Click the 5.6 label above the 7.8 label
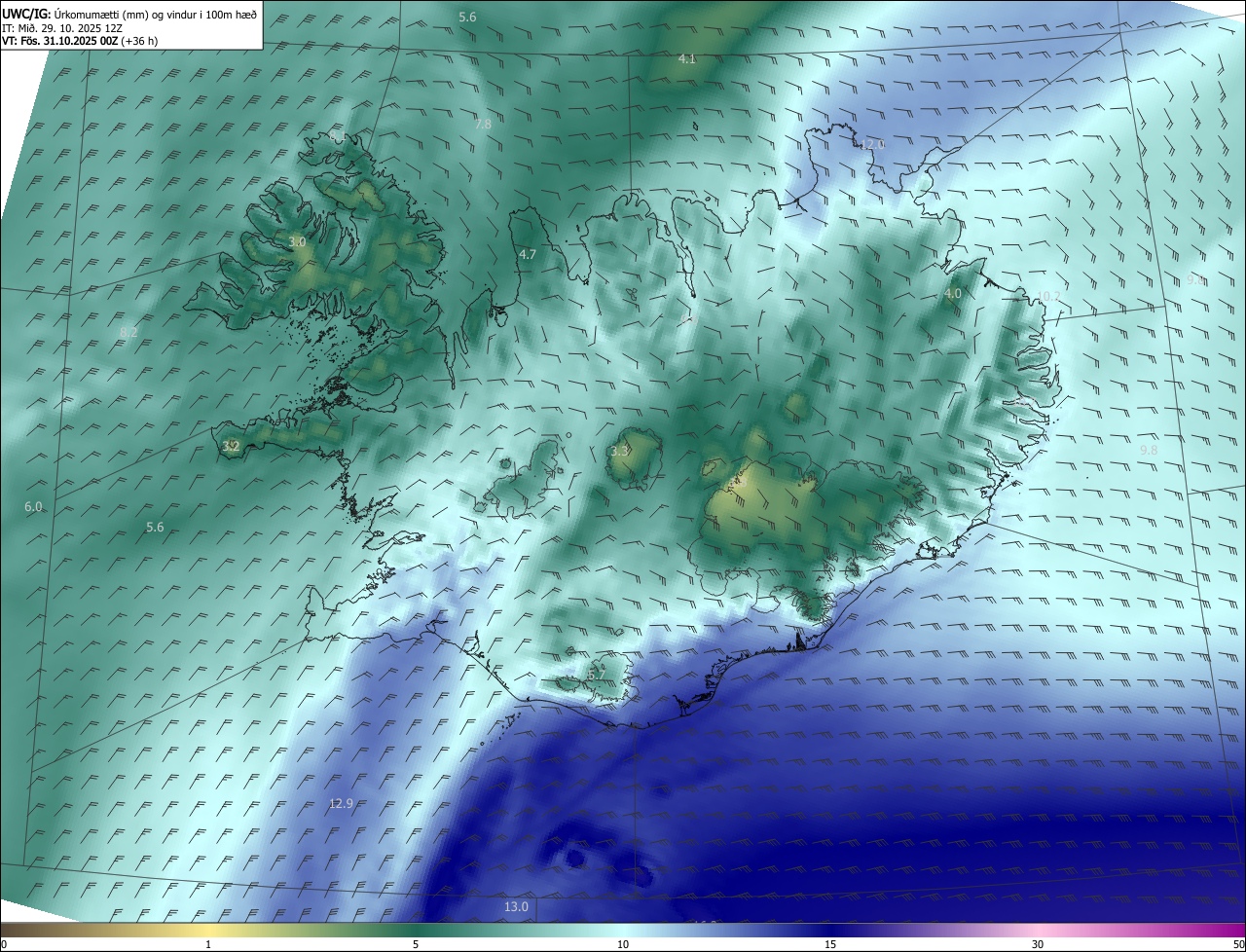1246x952 pixels. click(x=468, y=18)
